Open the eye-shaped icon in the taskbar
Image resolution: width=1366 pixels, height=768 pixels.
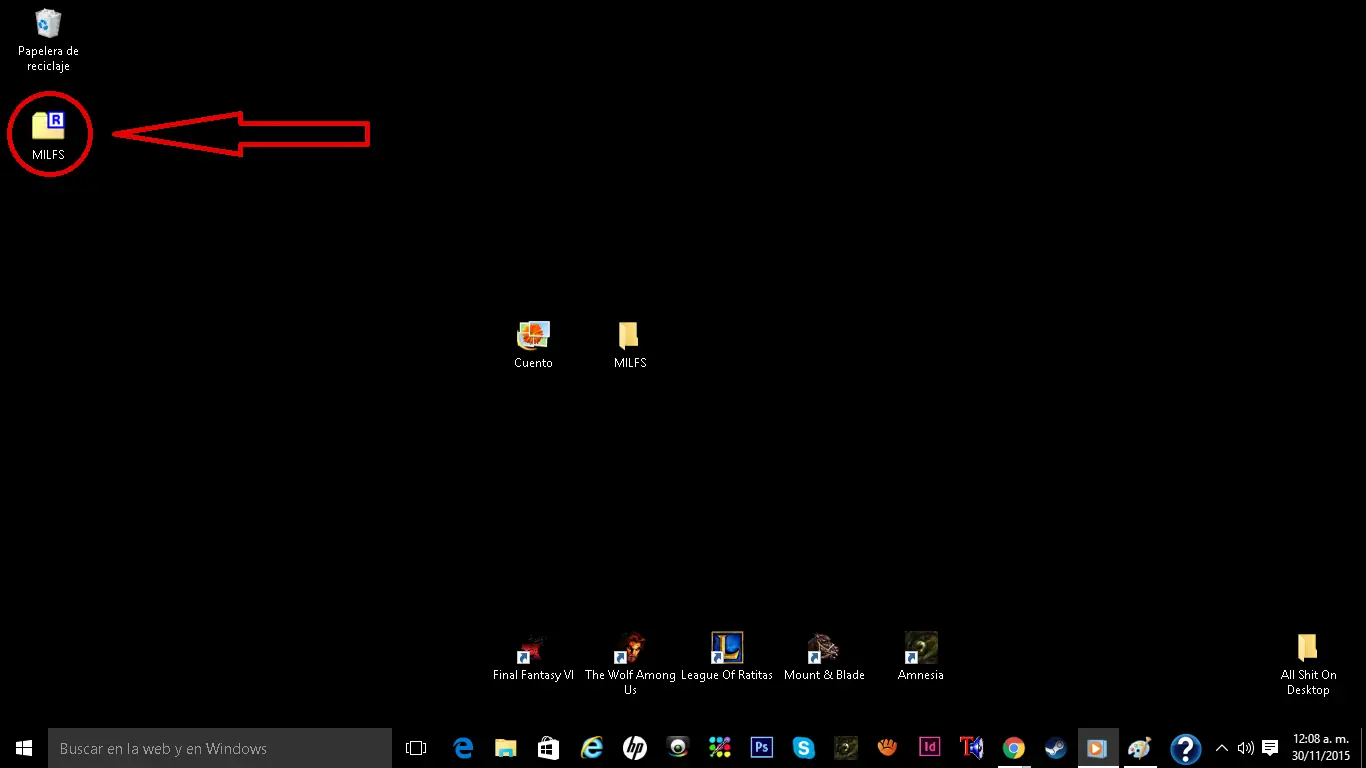(678, 748)
